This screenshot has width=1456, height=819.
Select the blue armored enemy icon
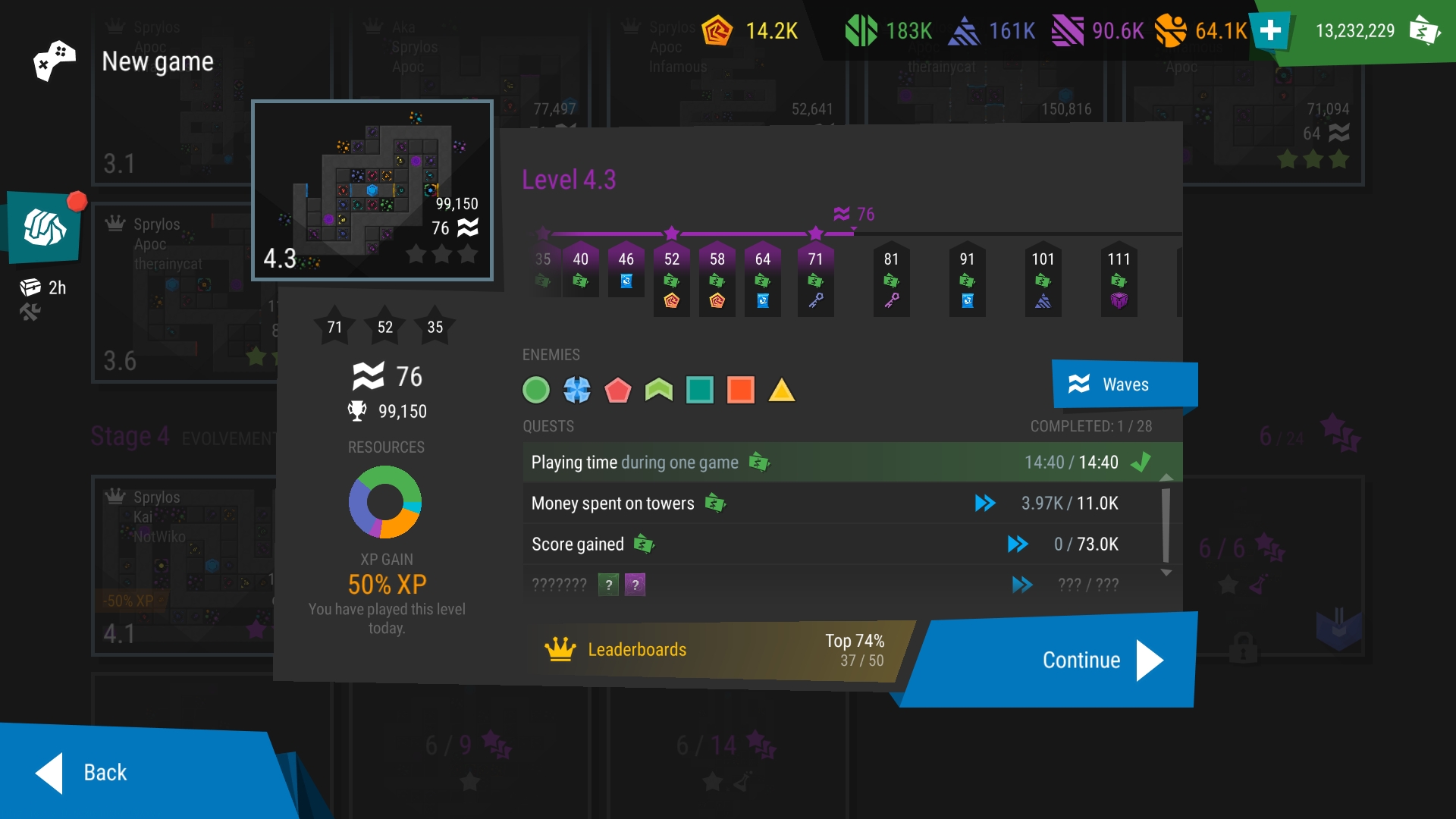point(577,390)
